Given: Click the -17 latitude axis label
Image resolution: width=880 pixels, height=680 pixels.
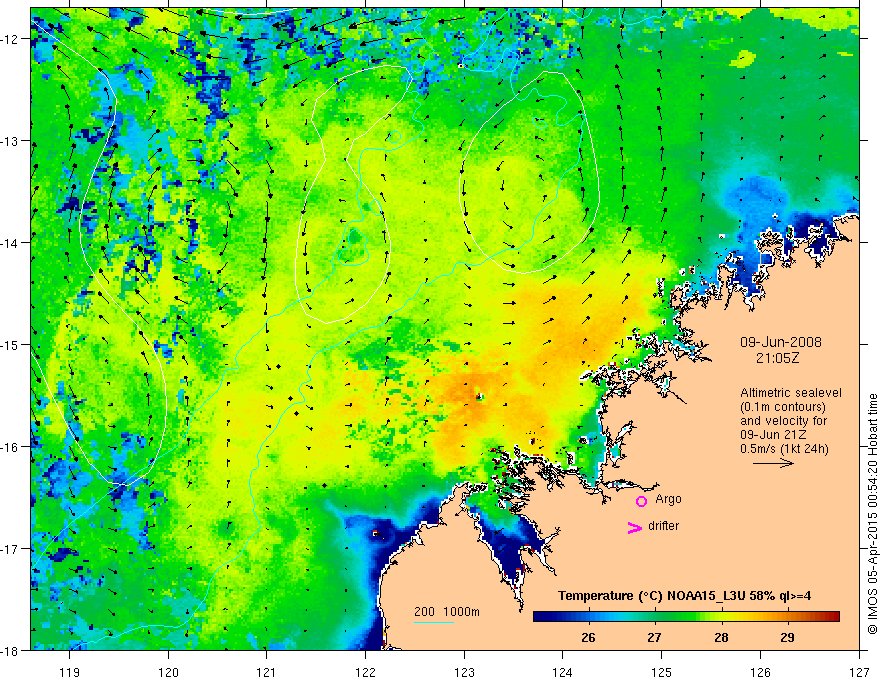Looking at the screenshot, I should click(x=11, y=548).
